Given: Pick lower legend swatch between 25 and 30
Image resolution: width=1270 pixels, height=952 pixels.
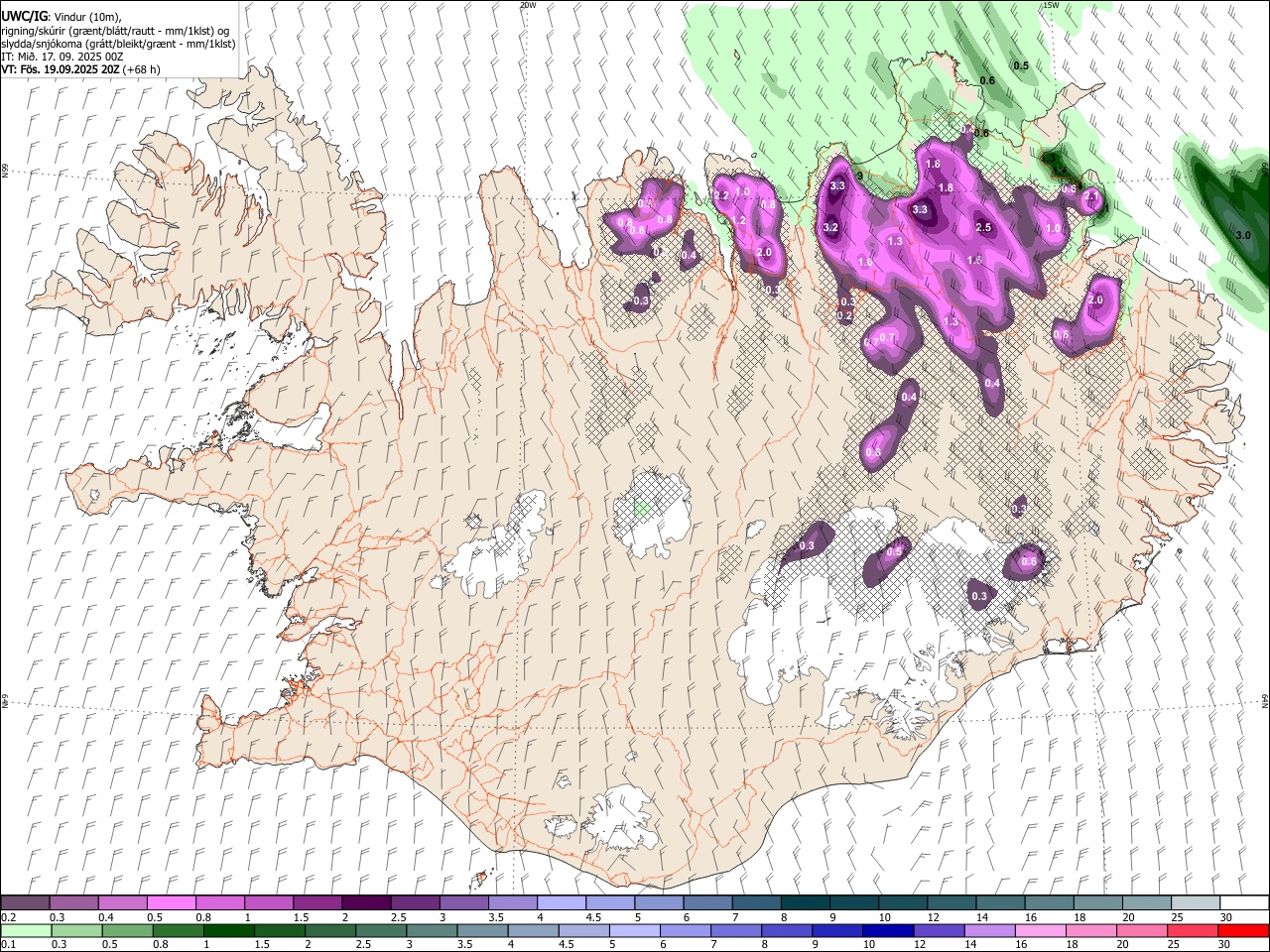Looking at the screenshot, I should [x=1192, y=930].
